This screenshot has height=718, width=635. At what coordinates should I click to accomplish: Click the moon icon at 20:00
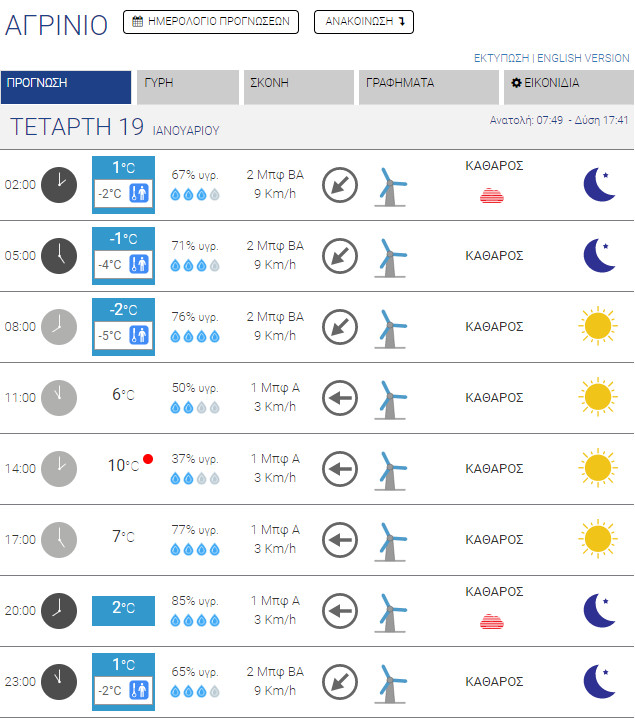tap(598, 610)
